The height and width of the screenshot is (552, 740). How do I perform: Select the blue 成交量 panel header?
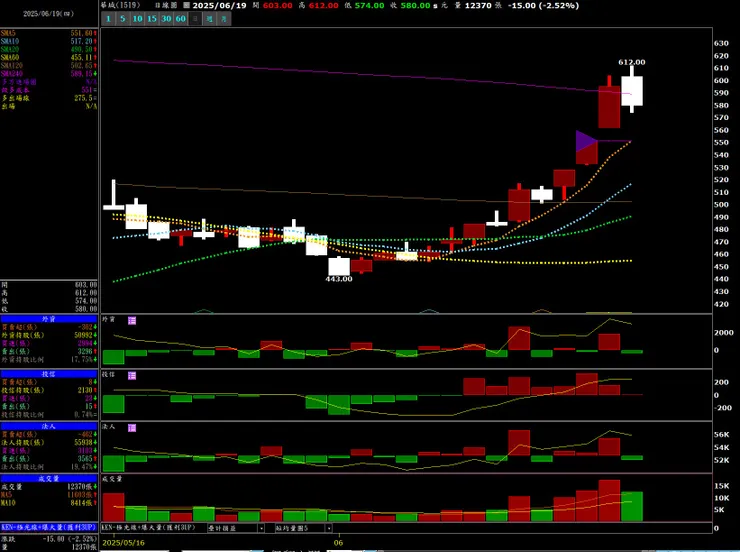tap(49, 478)
